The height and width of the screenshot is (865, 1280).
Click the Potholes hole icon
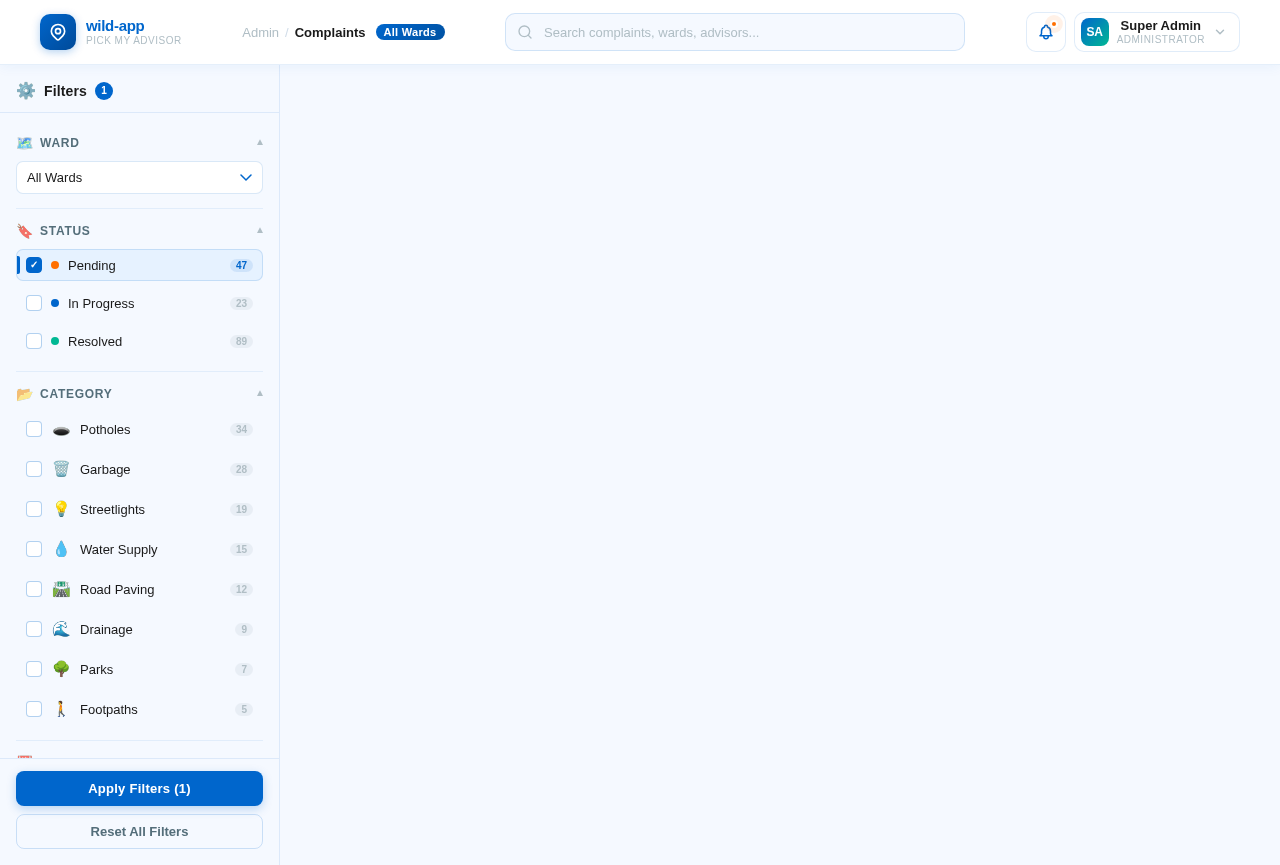click(x=61, y=429)
